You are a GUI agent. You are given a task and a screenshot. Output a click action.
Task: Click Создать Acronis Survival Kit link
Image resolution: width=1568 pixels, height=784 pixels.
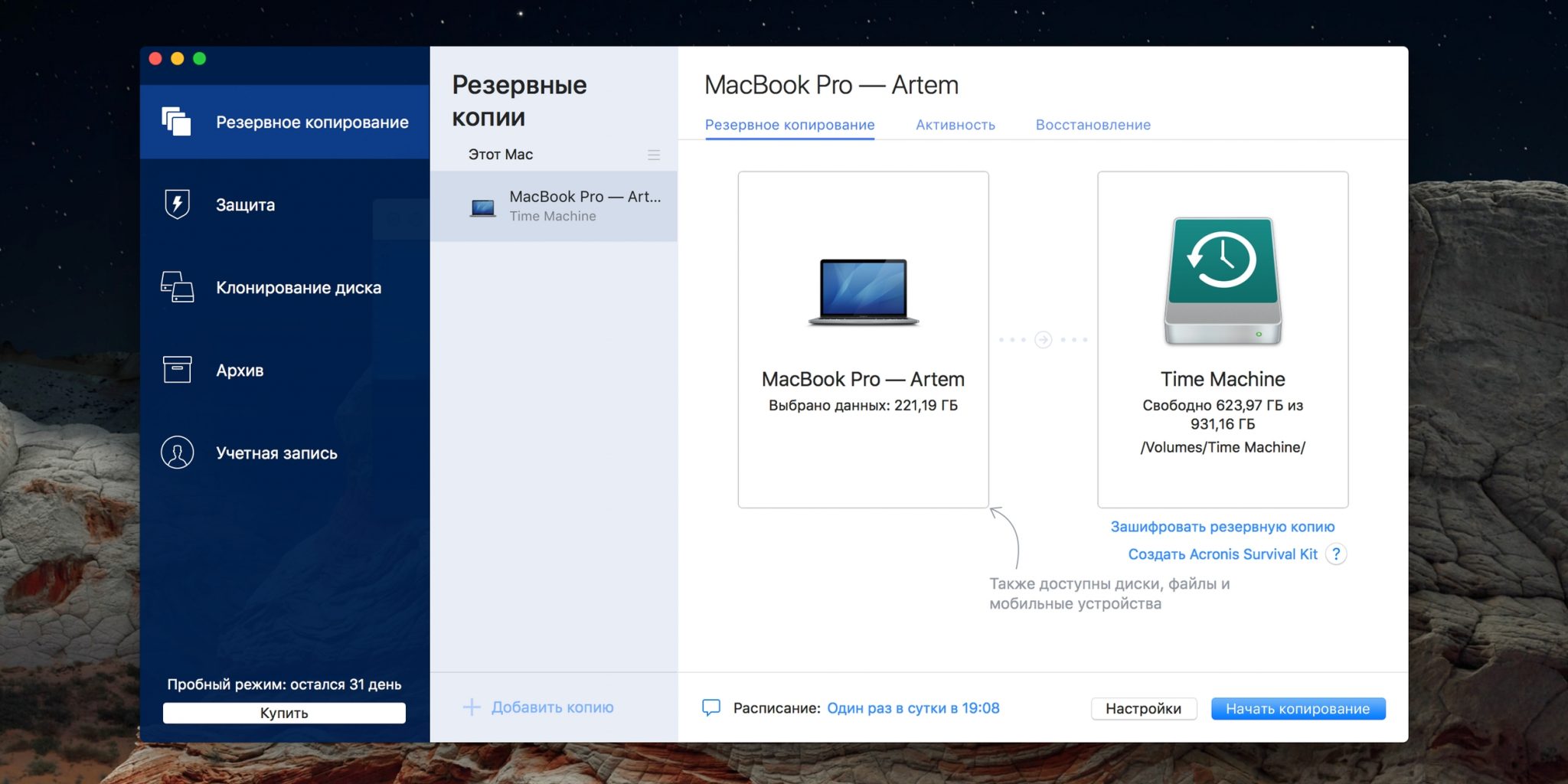point(1223,554)
